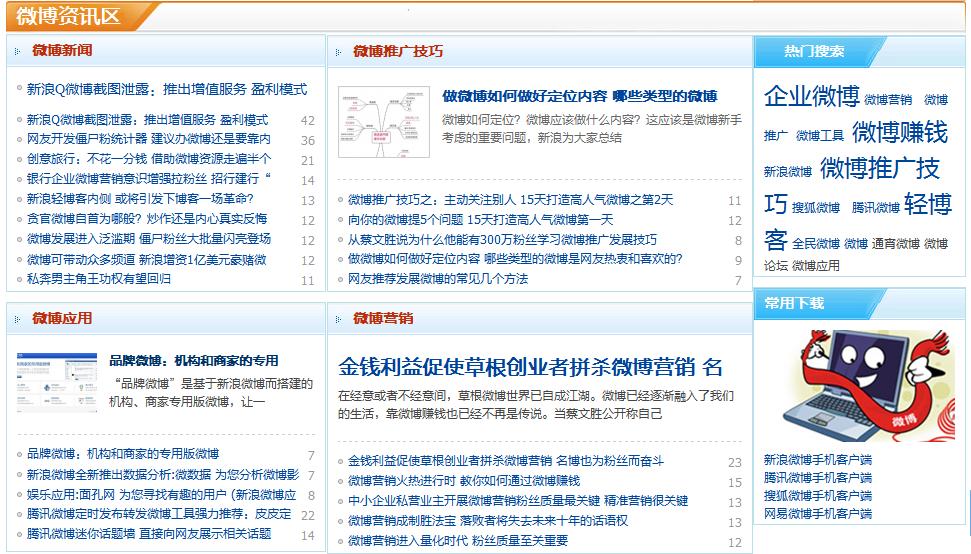This screenshot has width=971, height=554.
Task: Open the 微博应用 section heading
Action: point(62,318)
